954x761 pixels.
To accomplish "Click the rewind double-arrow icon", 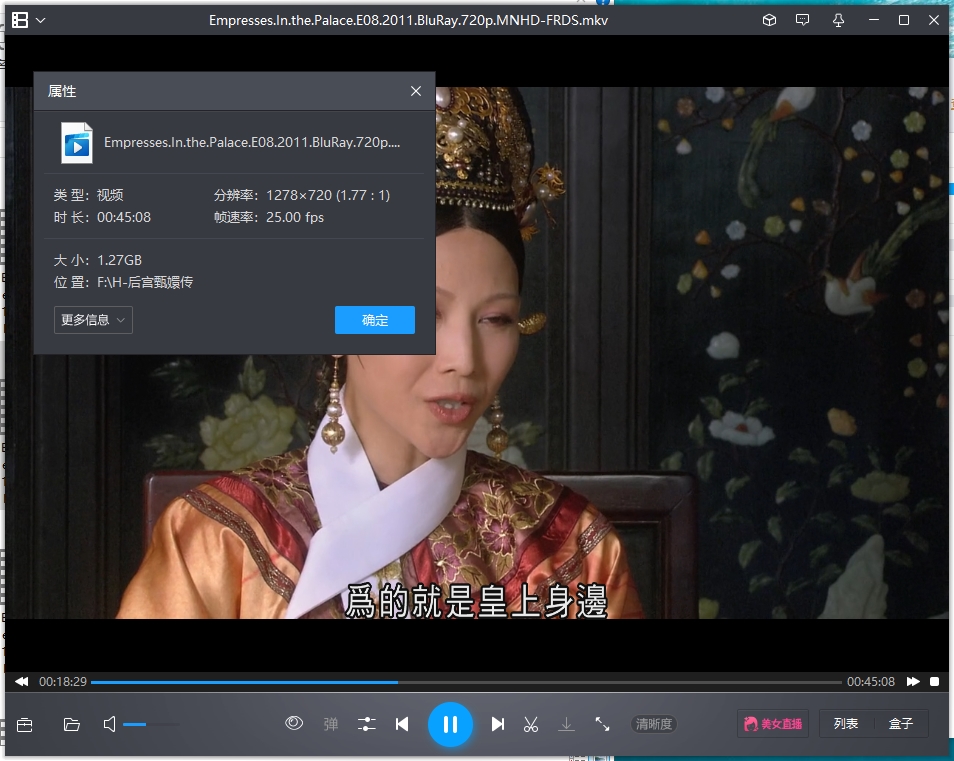I will coord(21,681).
